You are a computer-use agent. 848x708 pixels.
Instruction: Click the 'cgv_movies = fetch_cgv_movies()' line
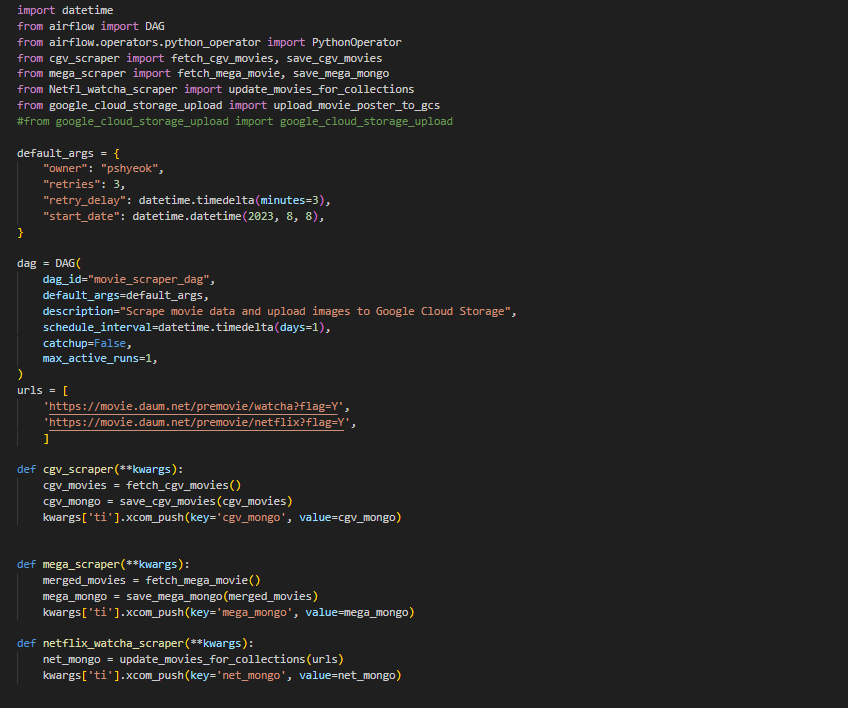pyautogui.click(x=142, y=485)
